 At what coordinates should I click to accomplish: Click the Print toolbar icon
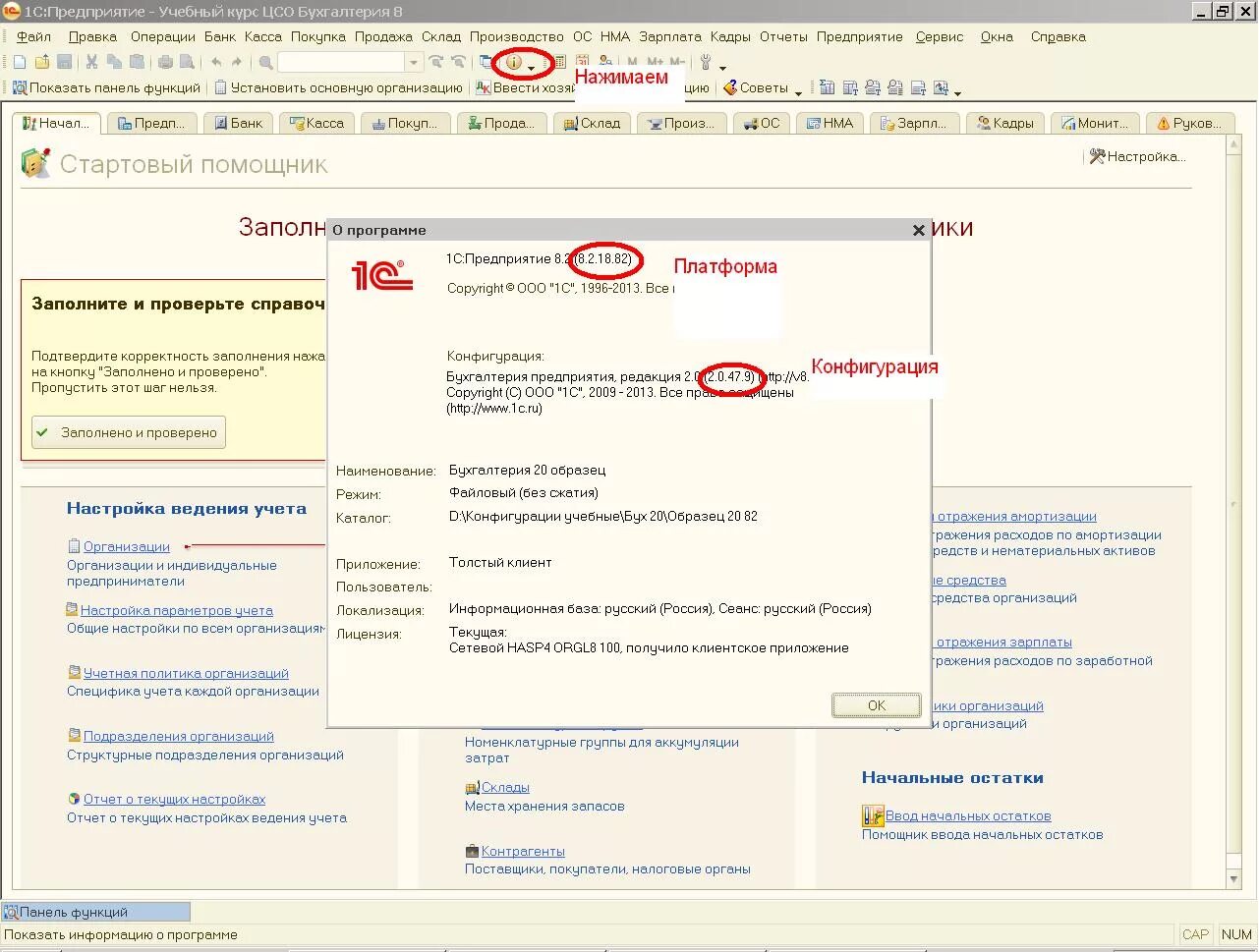pyautogui.click(x=165, y=62)
